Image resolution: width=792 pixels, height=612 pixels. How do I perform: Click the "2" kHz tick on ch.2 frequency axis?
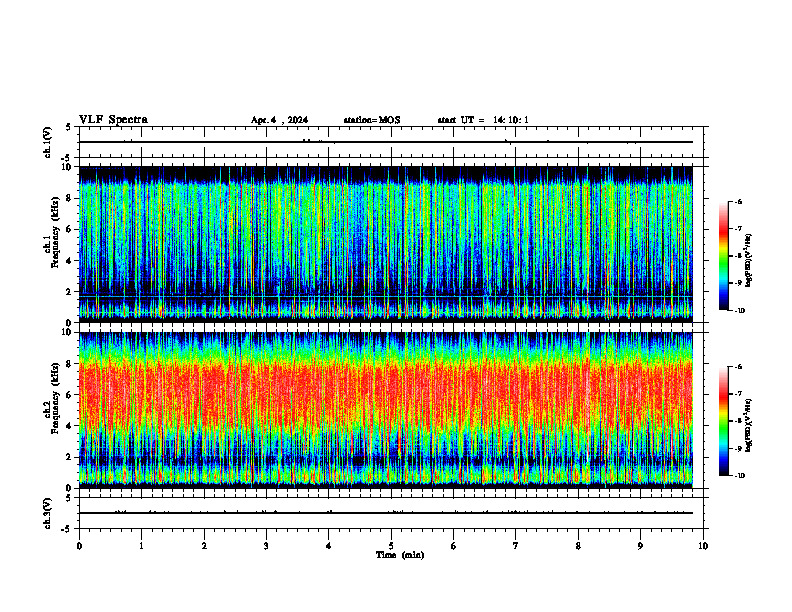pos(69,457)
